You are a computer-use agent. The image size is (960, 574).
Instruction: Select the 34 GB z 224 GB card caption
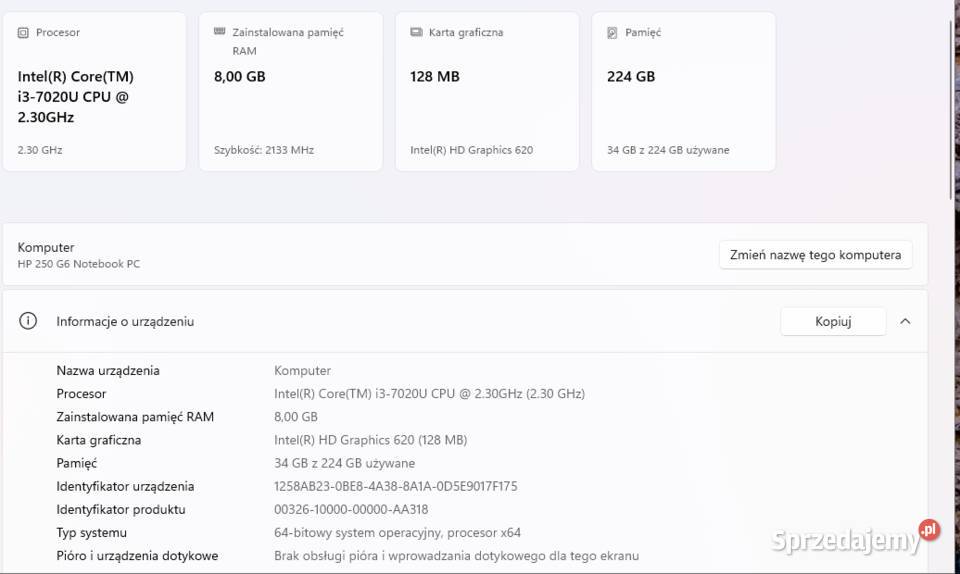click(668, 150)
